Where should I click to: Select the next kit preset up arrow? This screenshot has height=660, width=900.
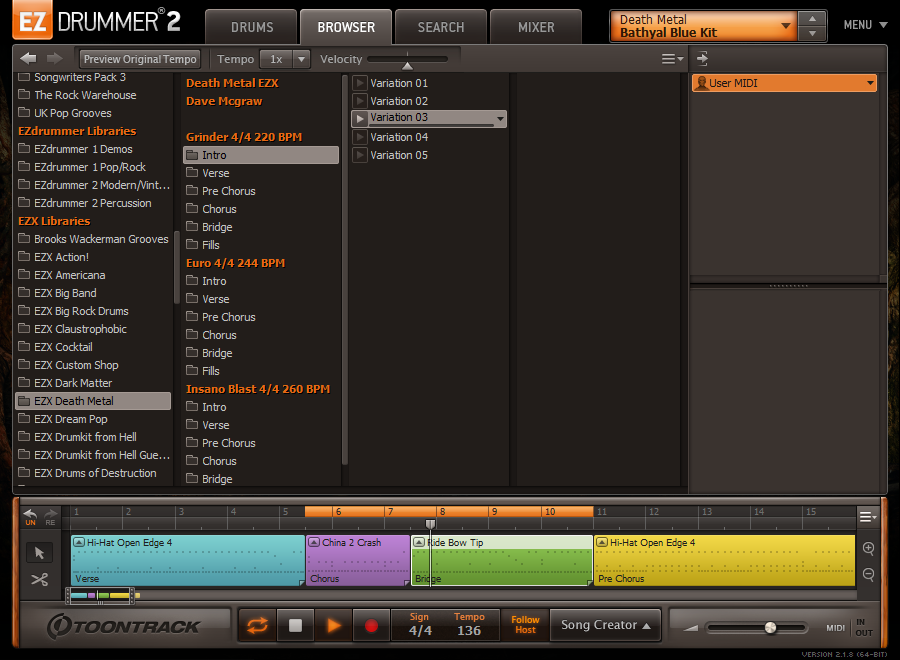[x=812, y=19]
